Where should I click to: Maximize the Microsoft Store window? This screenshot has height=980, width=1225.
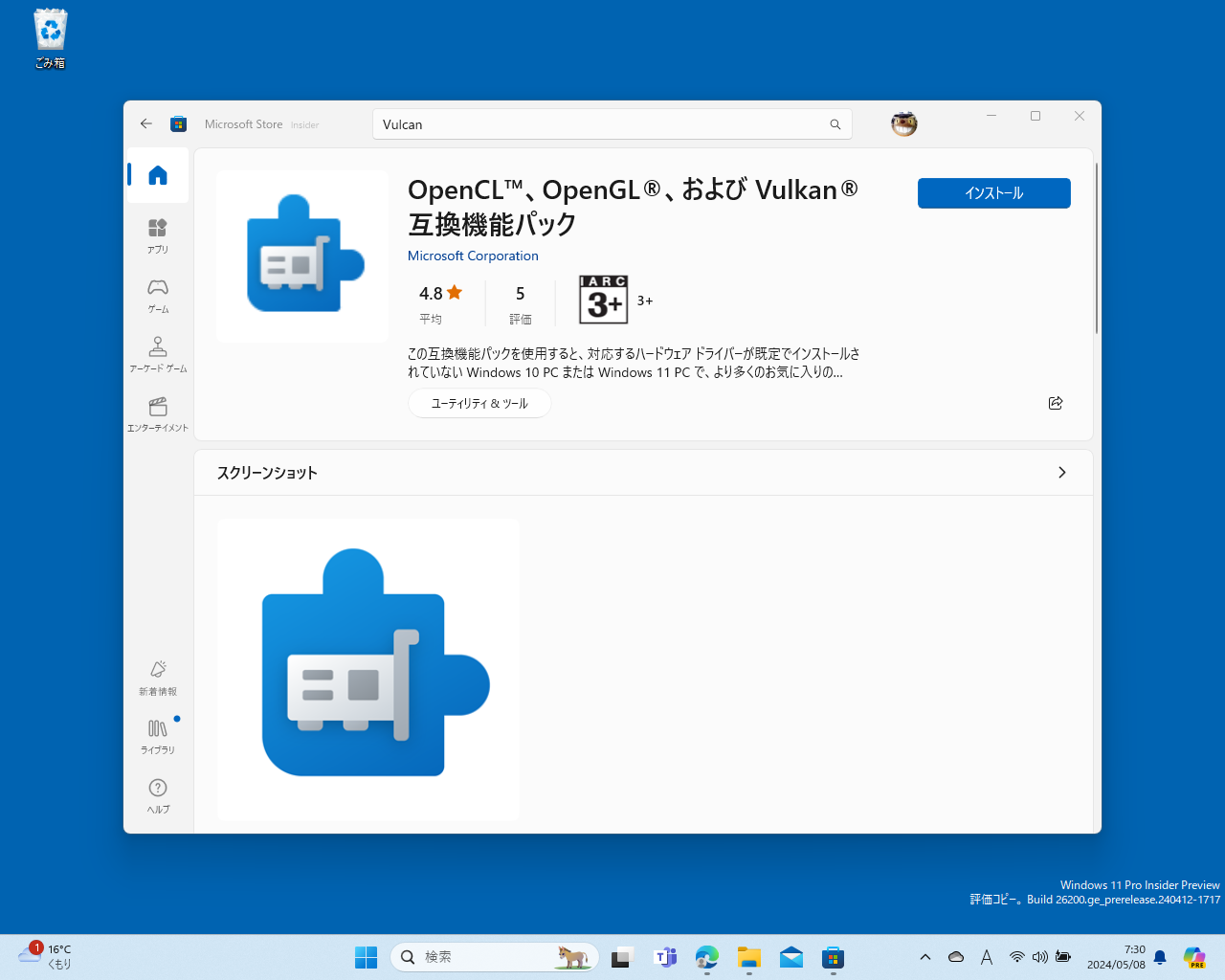[x=1036, y=116]
